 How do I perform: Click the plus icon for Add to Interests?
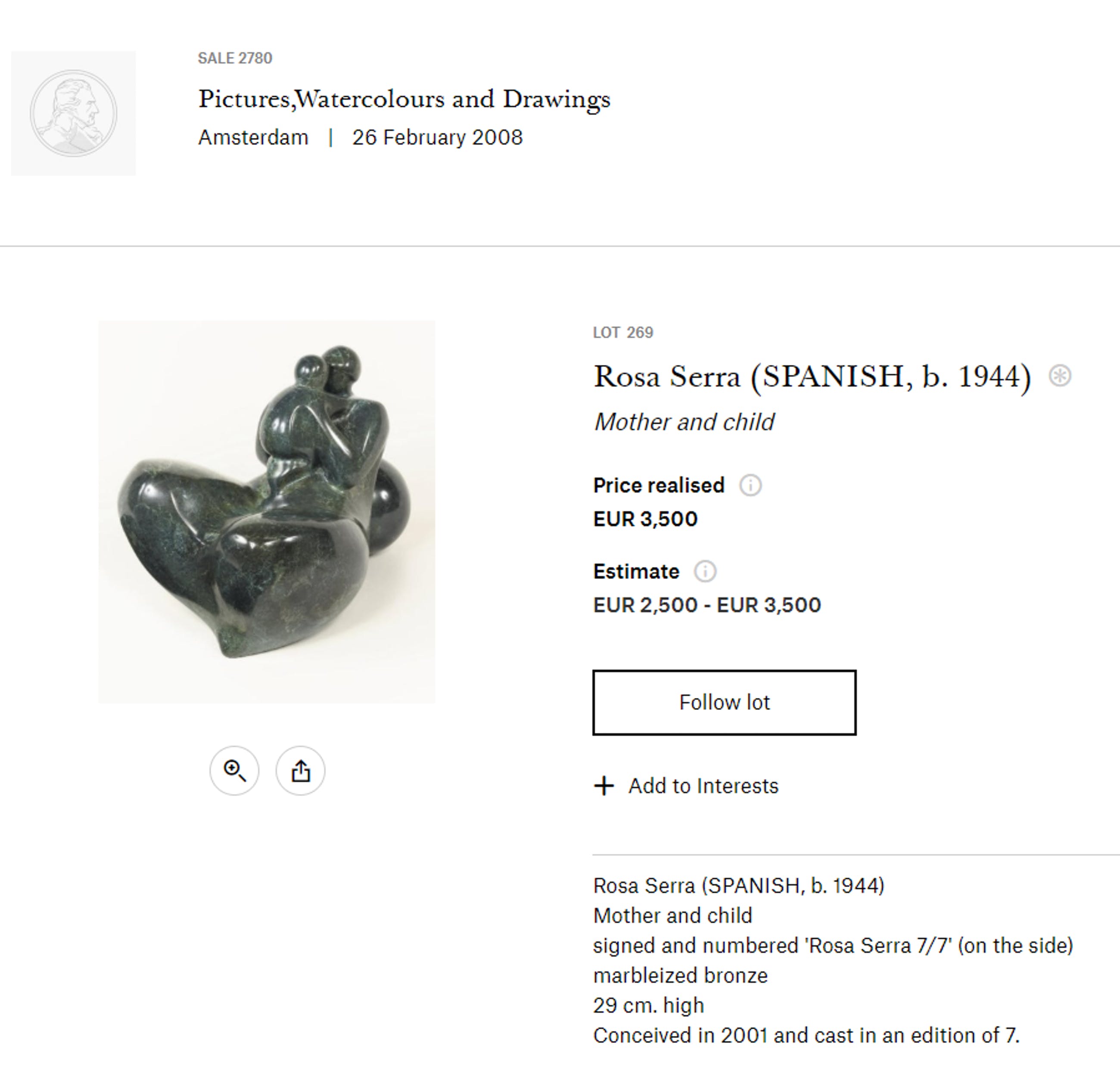click(604, 786)
